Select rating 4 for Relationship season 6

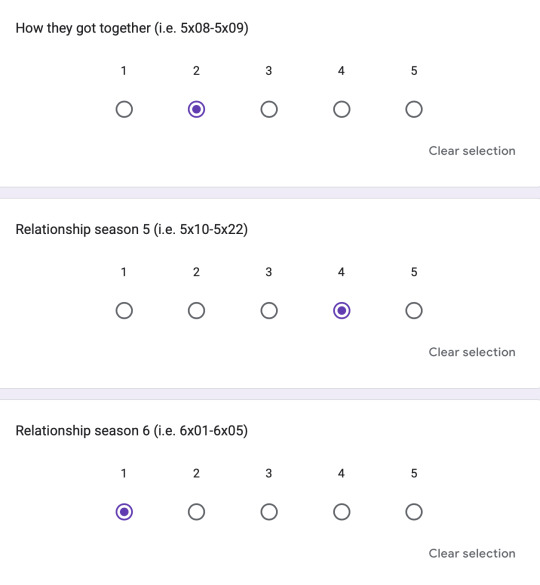pyautogui.click(x=341, y=512)
